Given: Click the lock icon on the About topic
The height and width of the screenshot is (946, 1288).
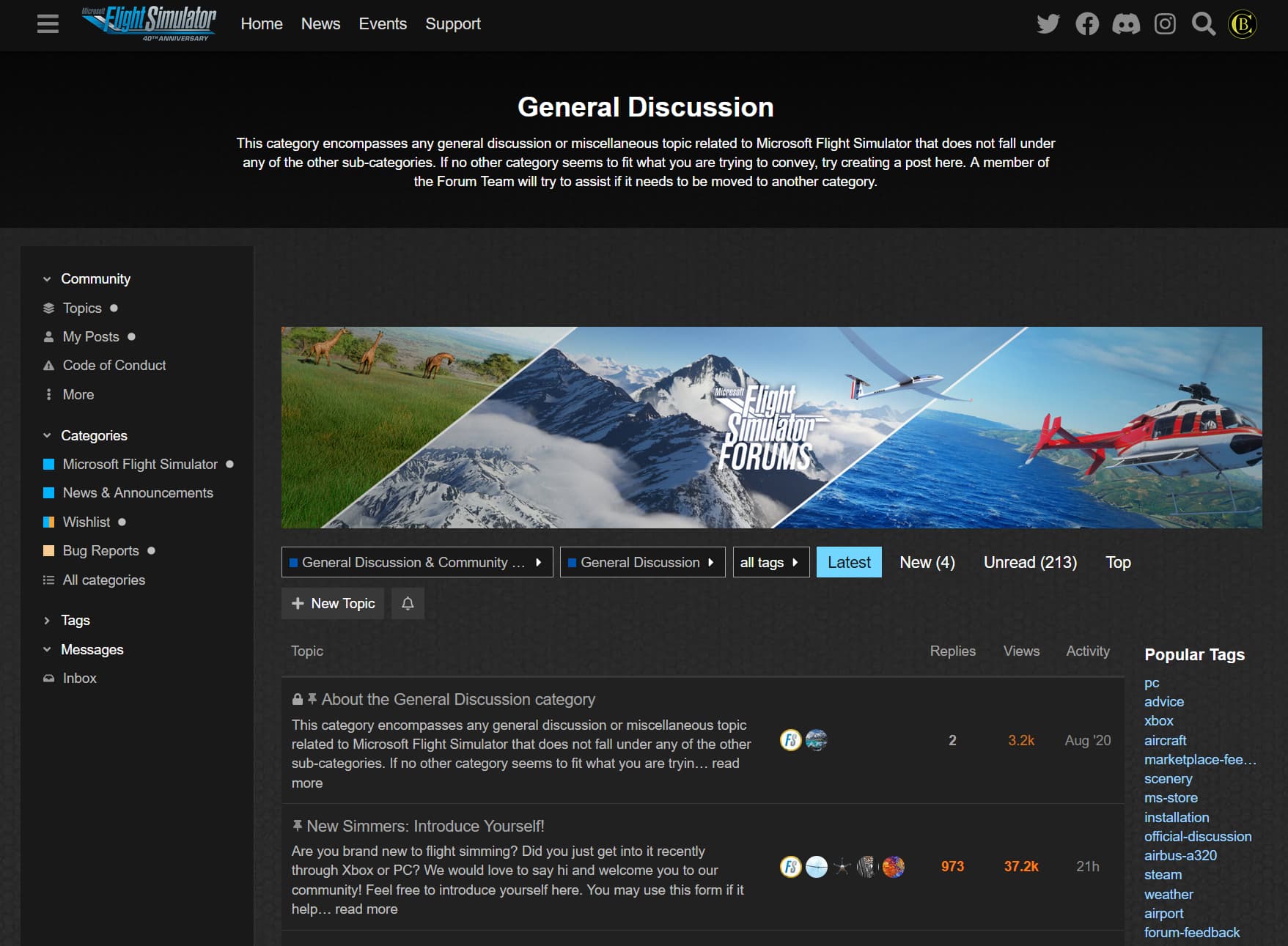Looking at the screenshot, I should 297,699.
